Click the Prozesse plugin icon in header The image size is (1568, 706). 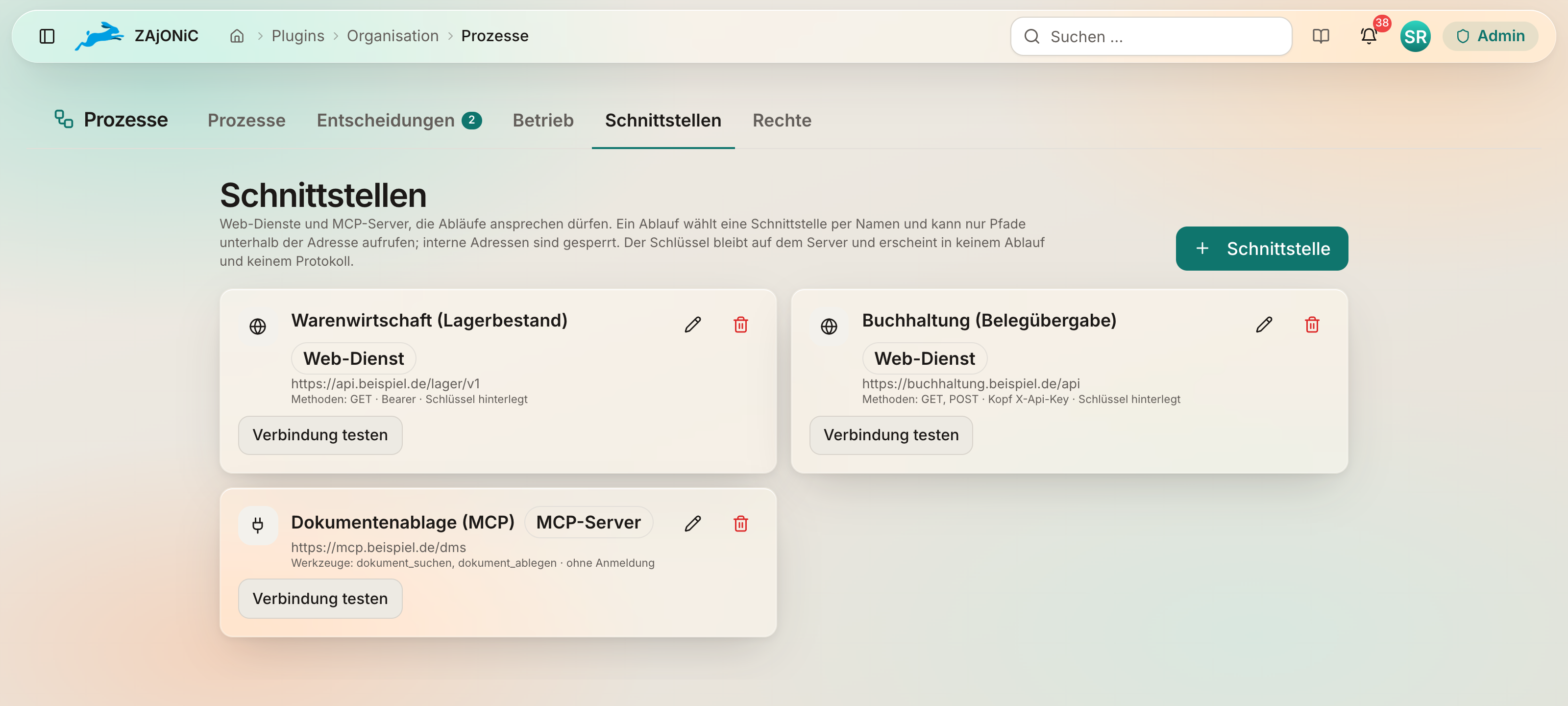tap(64, 119)
